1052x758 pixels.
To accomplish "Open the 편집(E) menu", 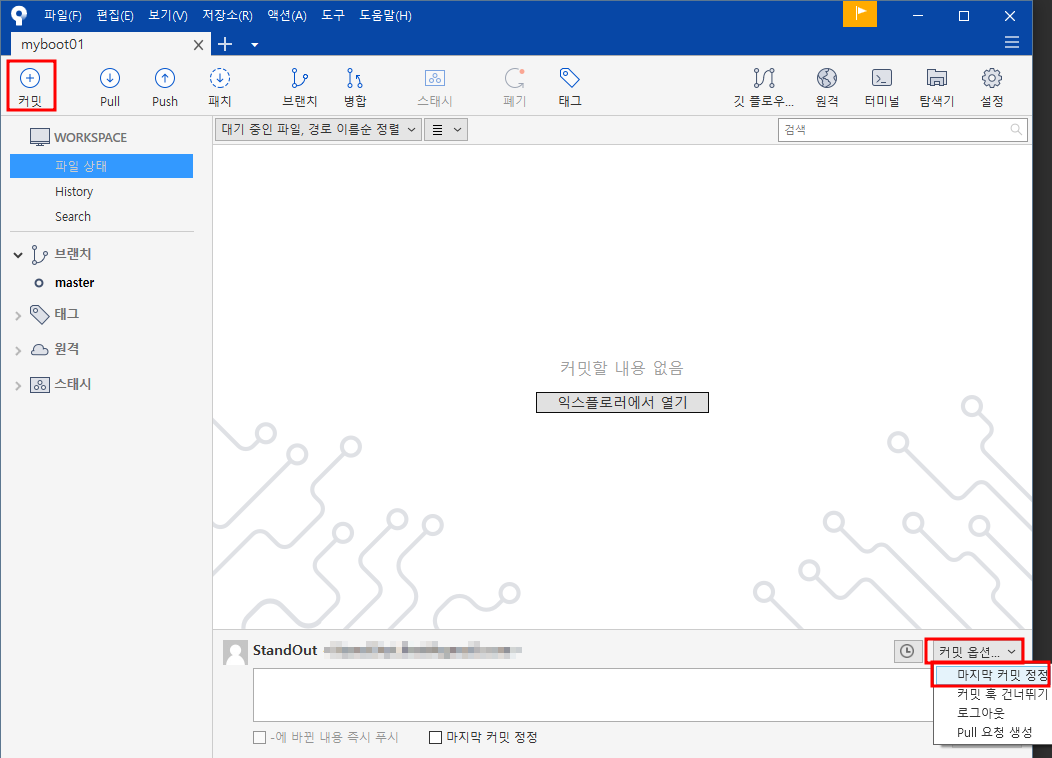I will (x=115, y=15).
